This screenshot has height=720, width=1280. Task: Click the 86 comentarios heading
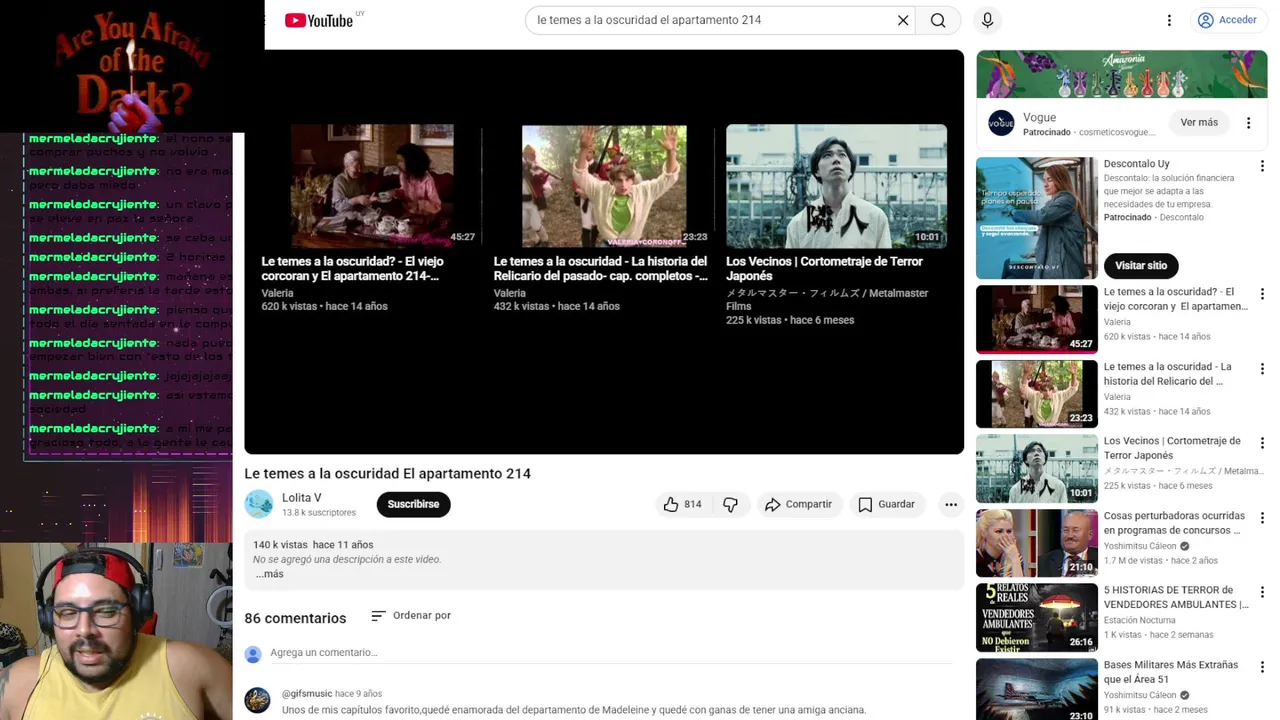[295, 618]
